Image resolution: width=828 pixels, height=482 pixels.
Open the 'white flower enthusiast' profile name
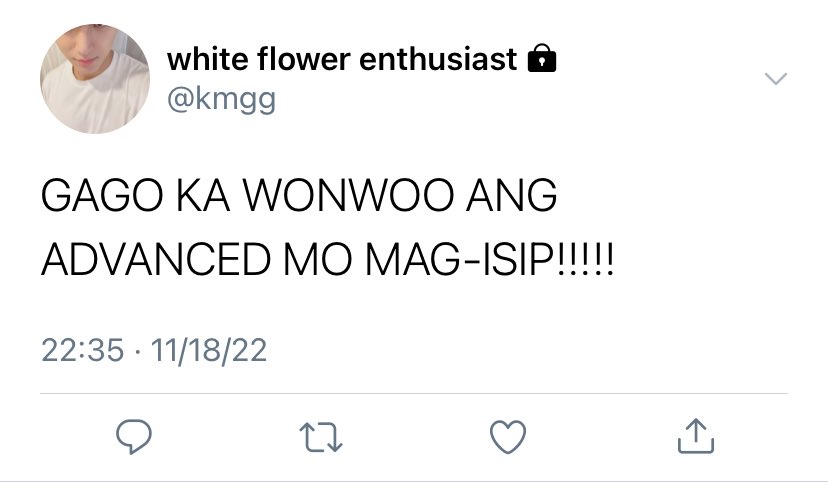point(342,59)
